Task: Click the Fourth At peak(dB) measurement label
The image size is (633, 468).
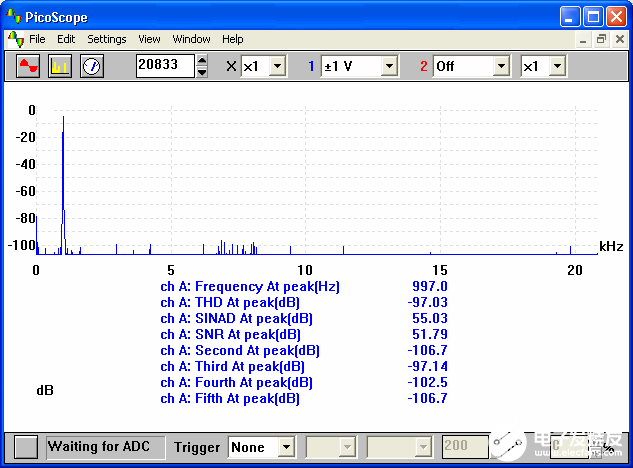Action: pos(236,382)
